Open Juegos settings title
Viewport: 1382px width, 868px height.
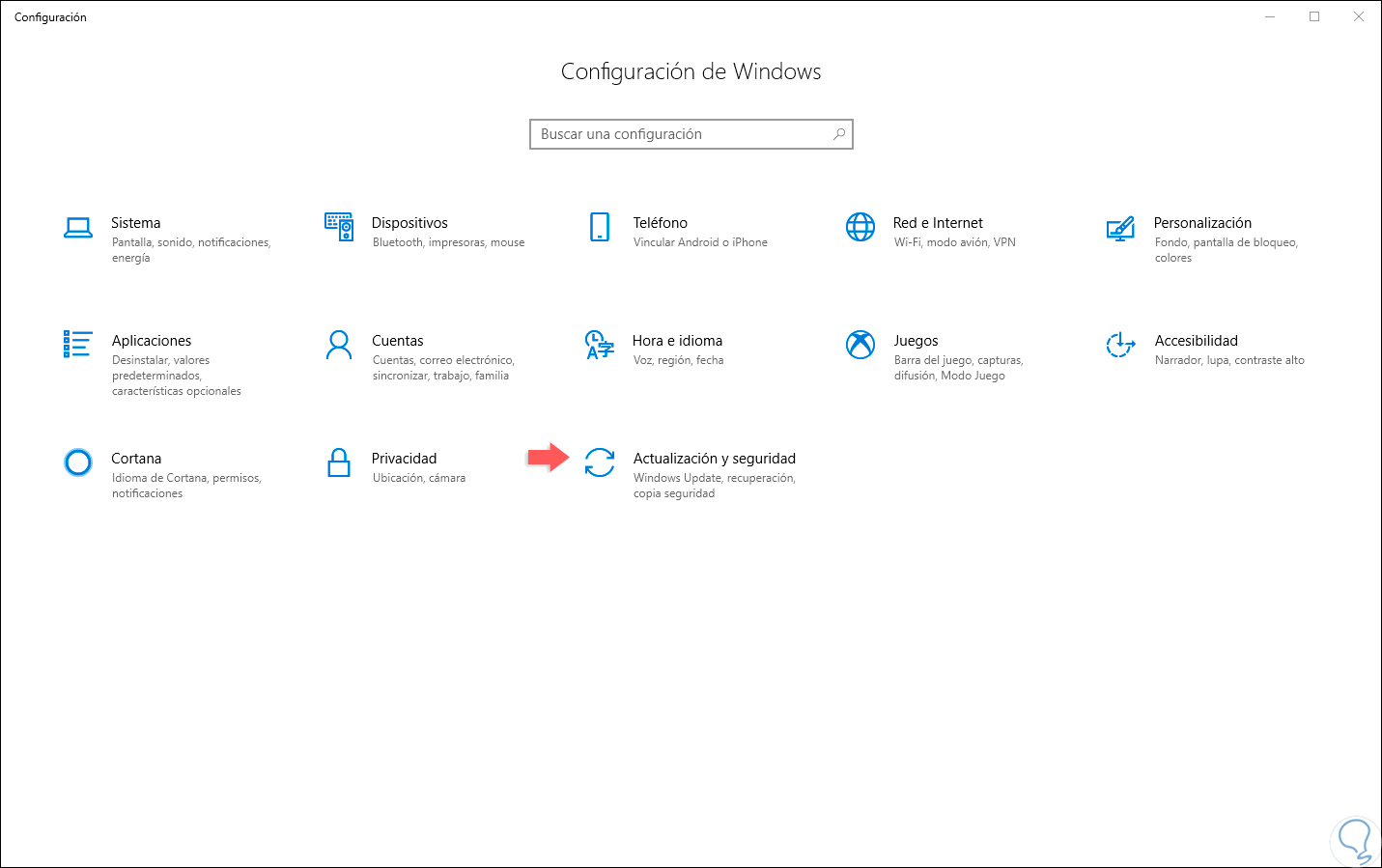point(917,341)
